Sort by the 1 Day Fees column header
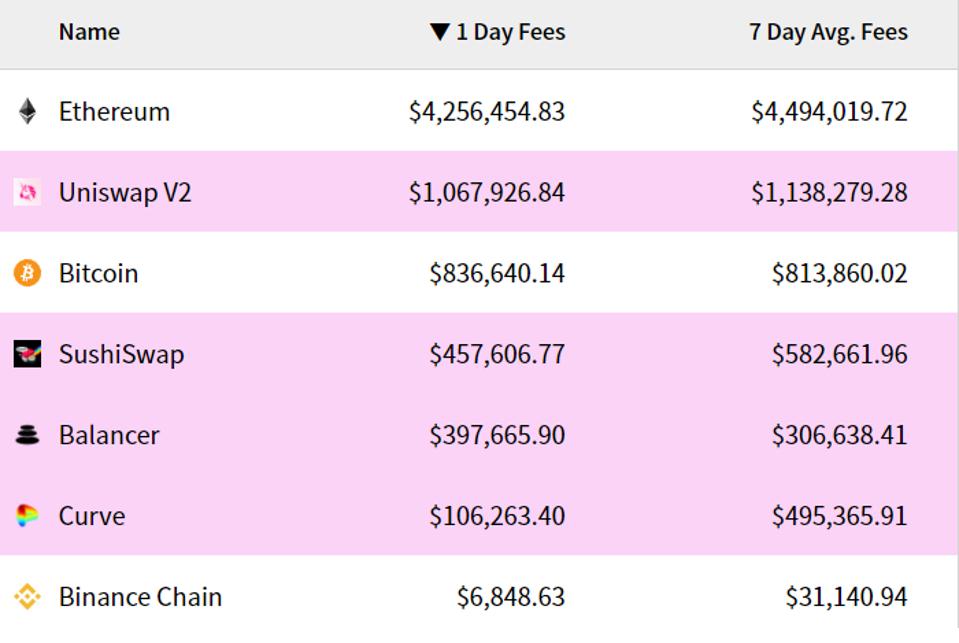 click(510, 32)
